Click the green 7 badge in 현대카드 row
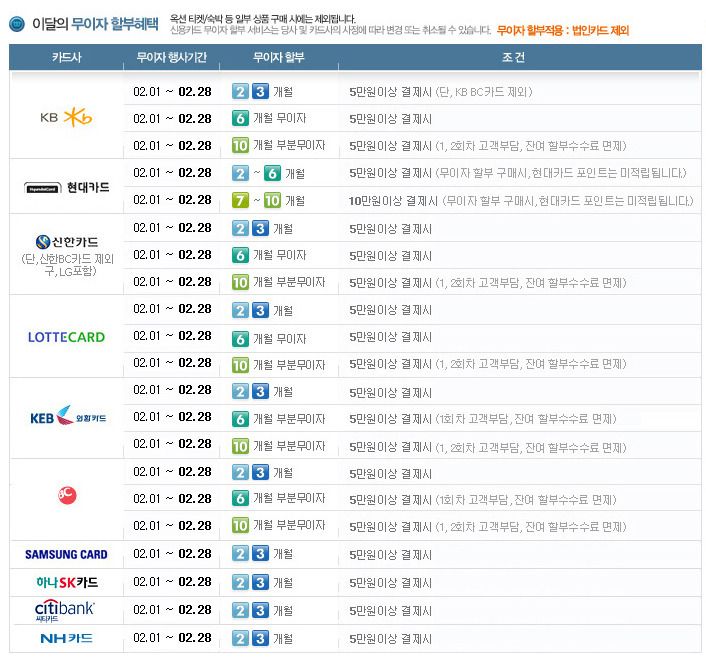The image size is (706, 667). click(240, 200)
